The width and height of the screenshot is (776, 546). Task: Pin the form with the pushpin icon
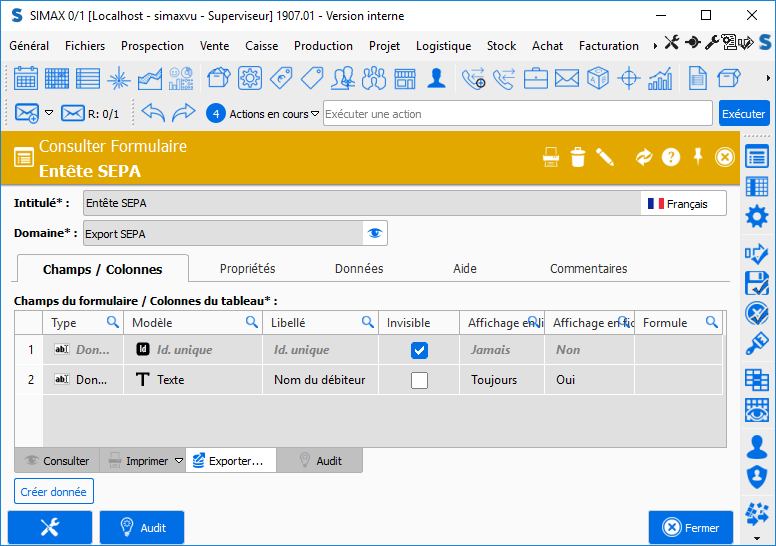tap(698, 157)
